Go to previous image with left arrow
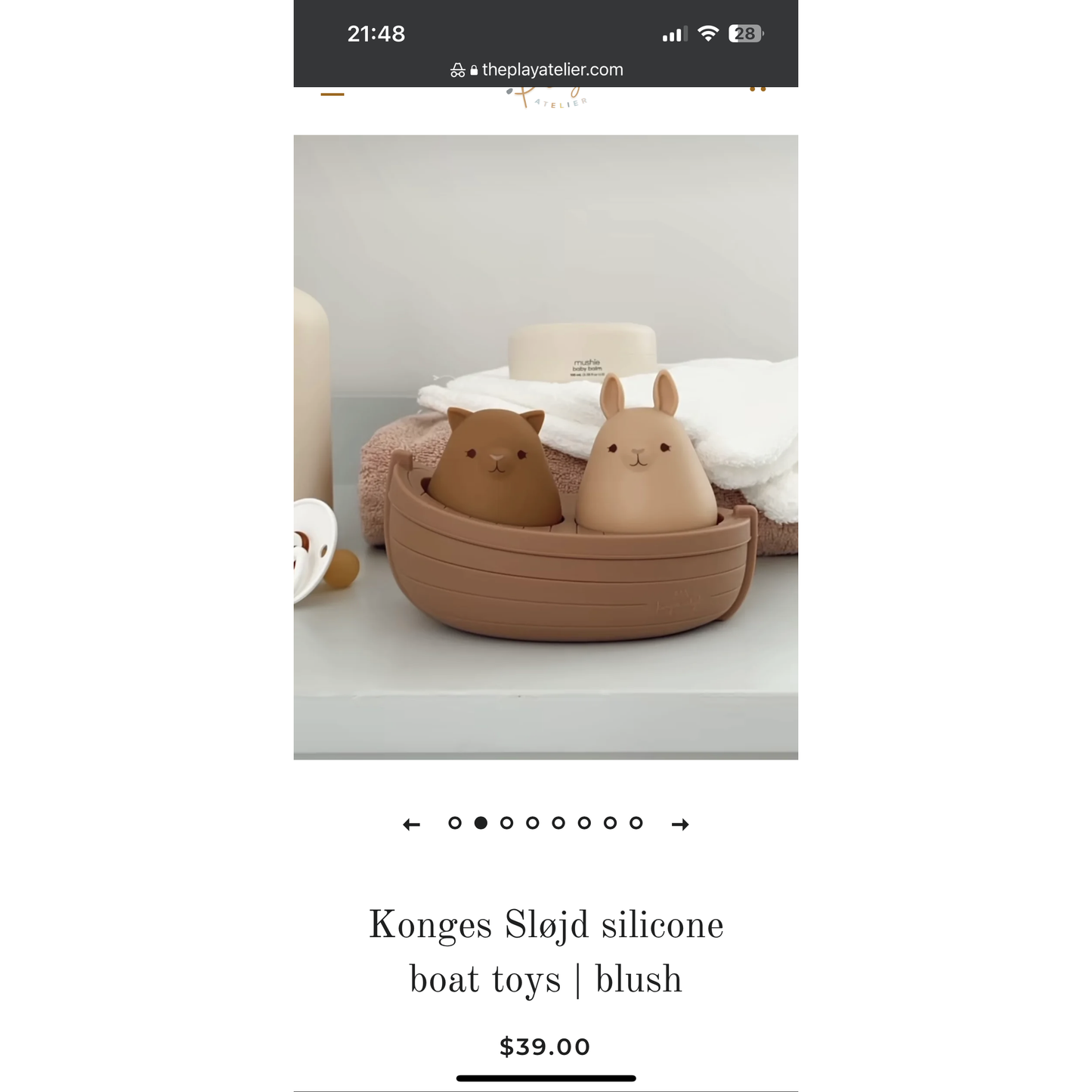 pos(411,824)
